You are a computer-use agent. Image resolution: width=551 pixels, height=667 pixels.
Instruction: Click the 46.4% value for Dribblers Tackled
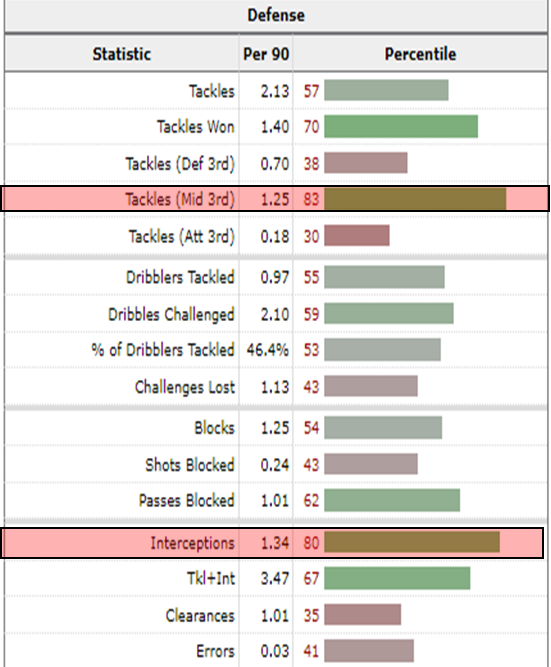pos(268,350)
